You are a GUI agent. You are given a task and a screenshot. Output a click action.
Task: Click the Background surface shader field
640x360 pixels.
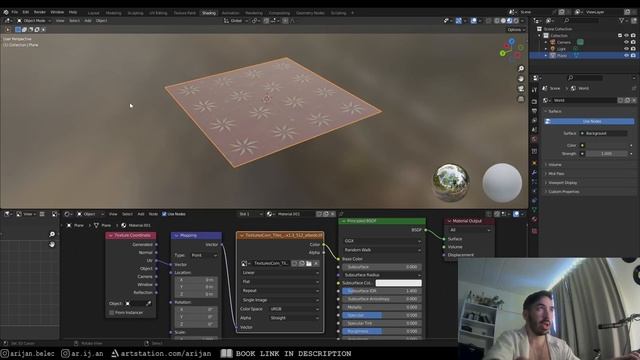(x=604, y=133)
